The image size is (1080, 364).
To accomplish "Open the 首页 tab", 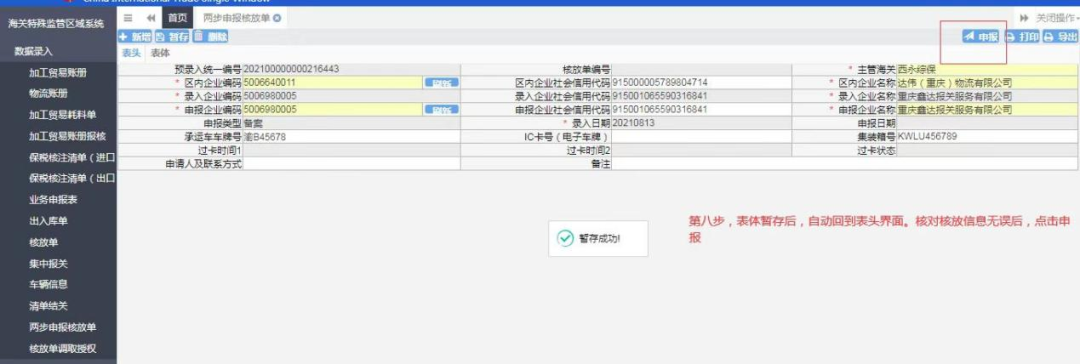I will click(x=178, y=18).
